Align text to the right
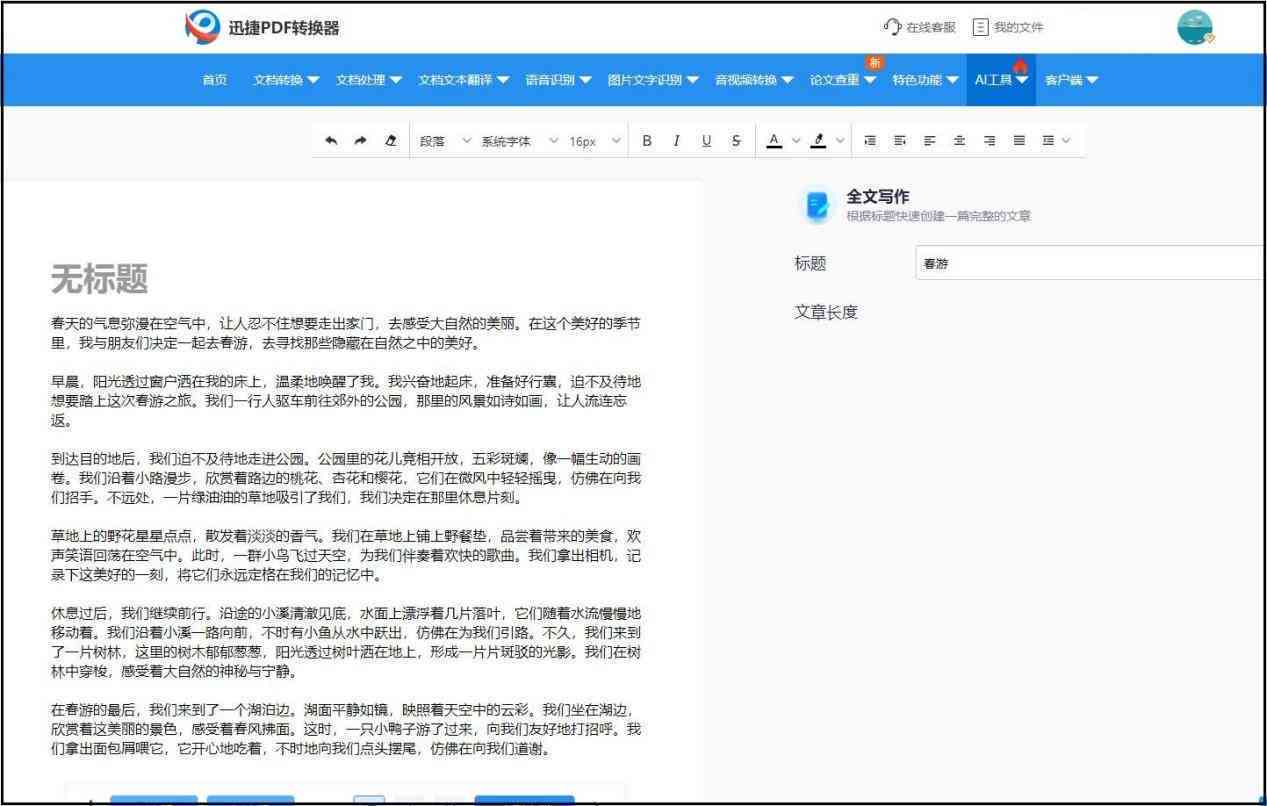The height and width of the screenshot is (806, 1267). point(989,141)
